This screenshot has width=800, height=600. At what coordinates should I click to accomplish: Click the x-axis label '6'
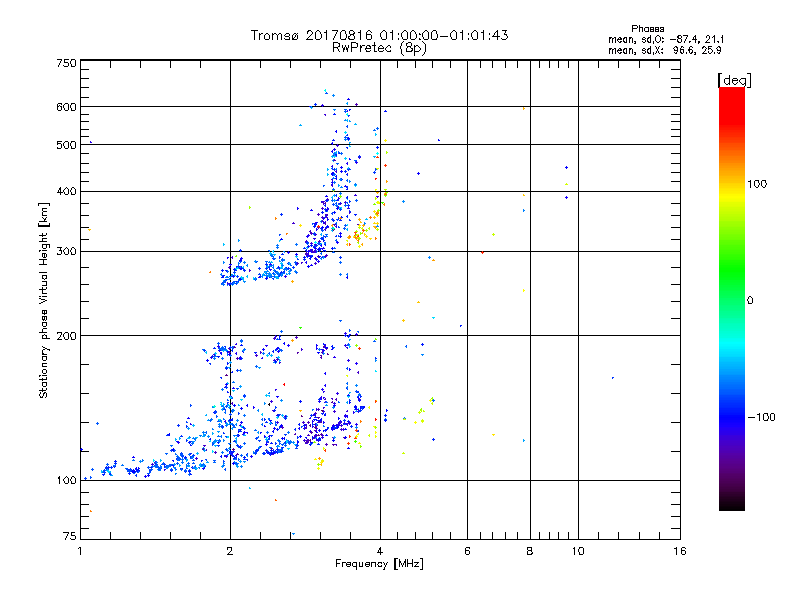pos(467,551)
